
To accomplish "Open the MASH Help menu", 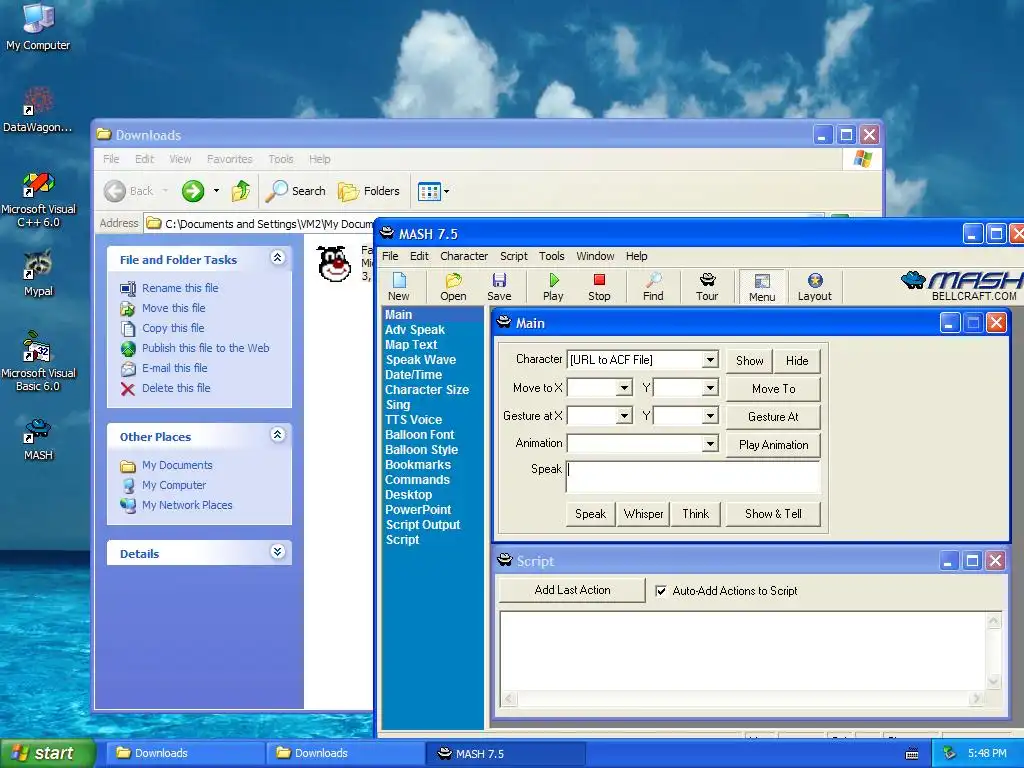I will pos(636,256).
